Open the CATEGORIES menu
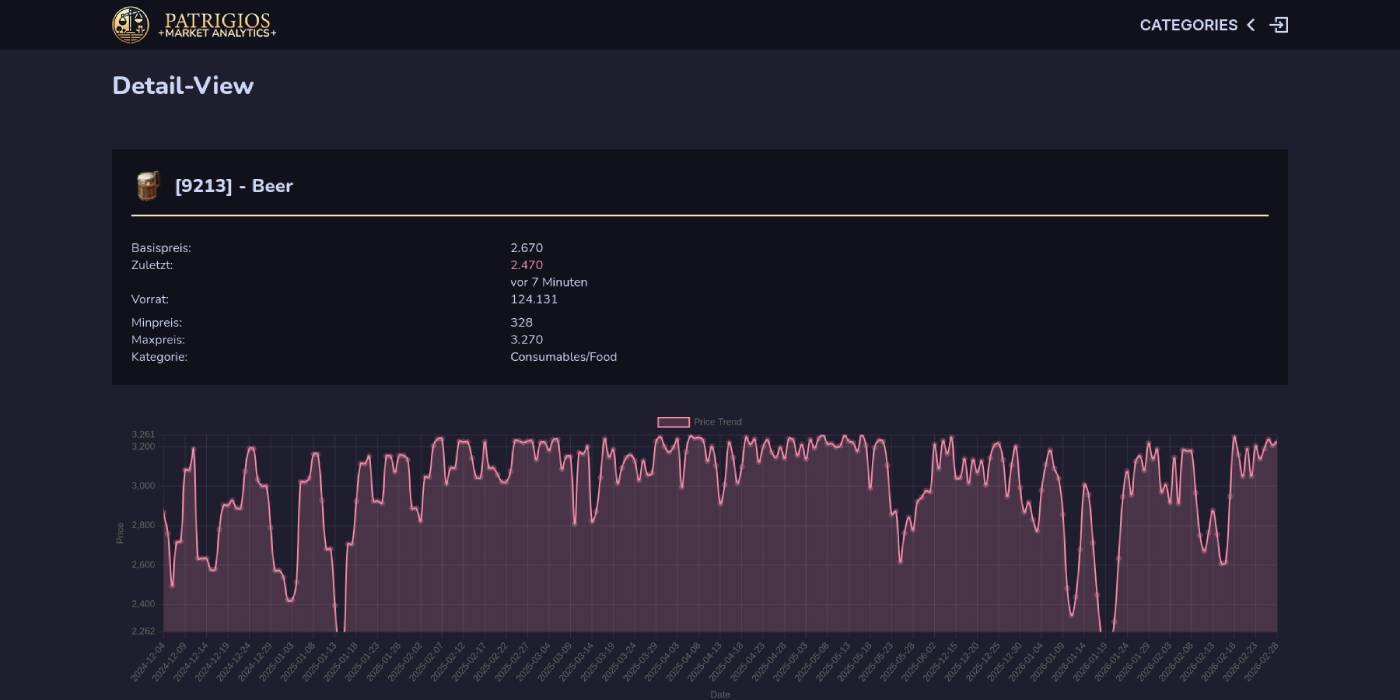Viewport: 1400px width, 700px height. click(1190, 24)
